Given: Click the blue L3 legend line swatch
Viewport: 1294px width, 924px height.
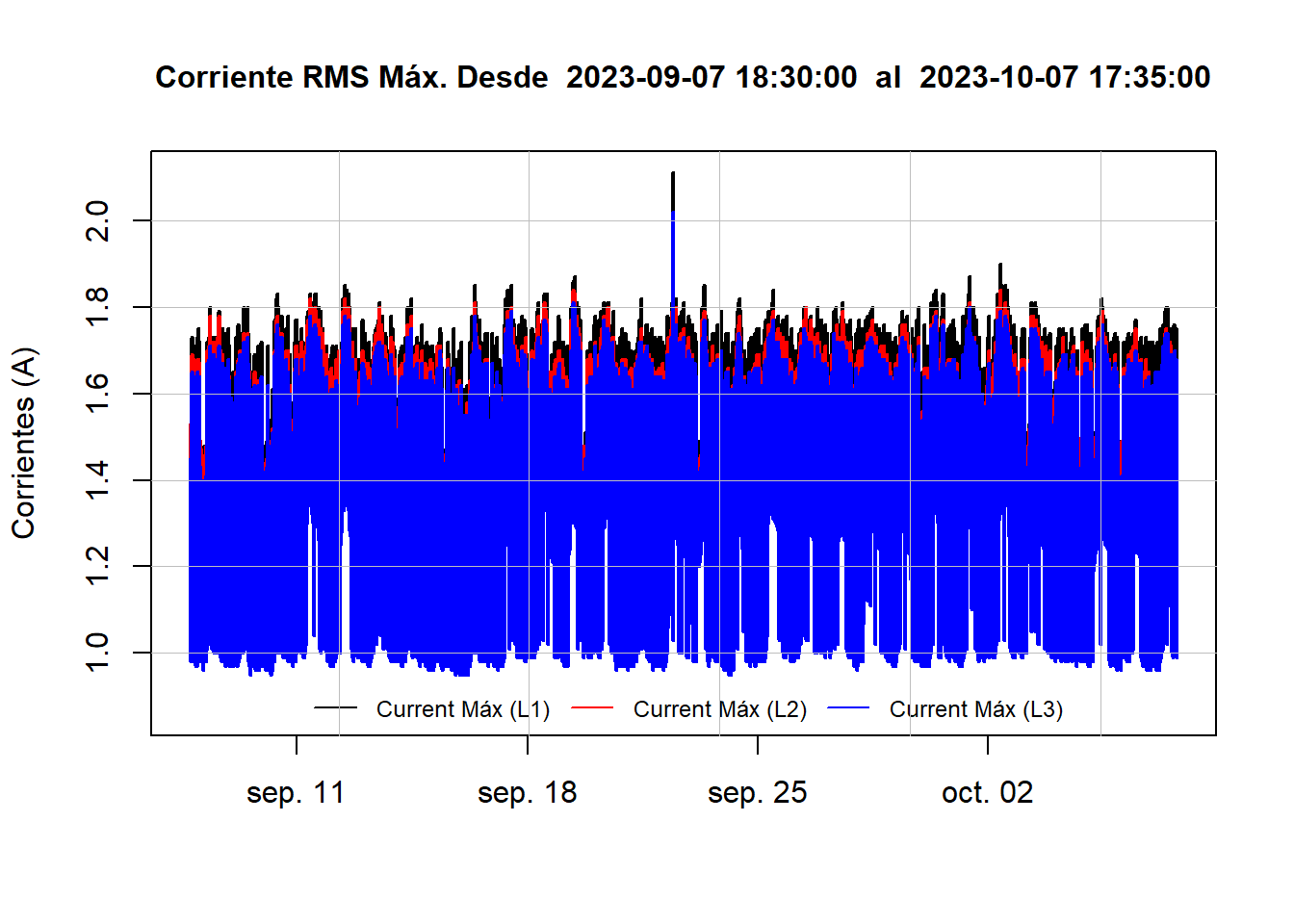Looking at the screenshot, I should (x=848, y=708).
